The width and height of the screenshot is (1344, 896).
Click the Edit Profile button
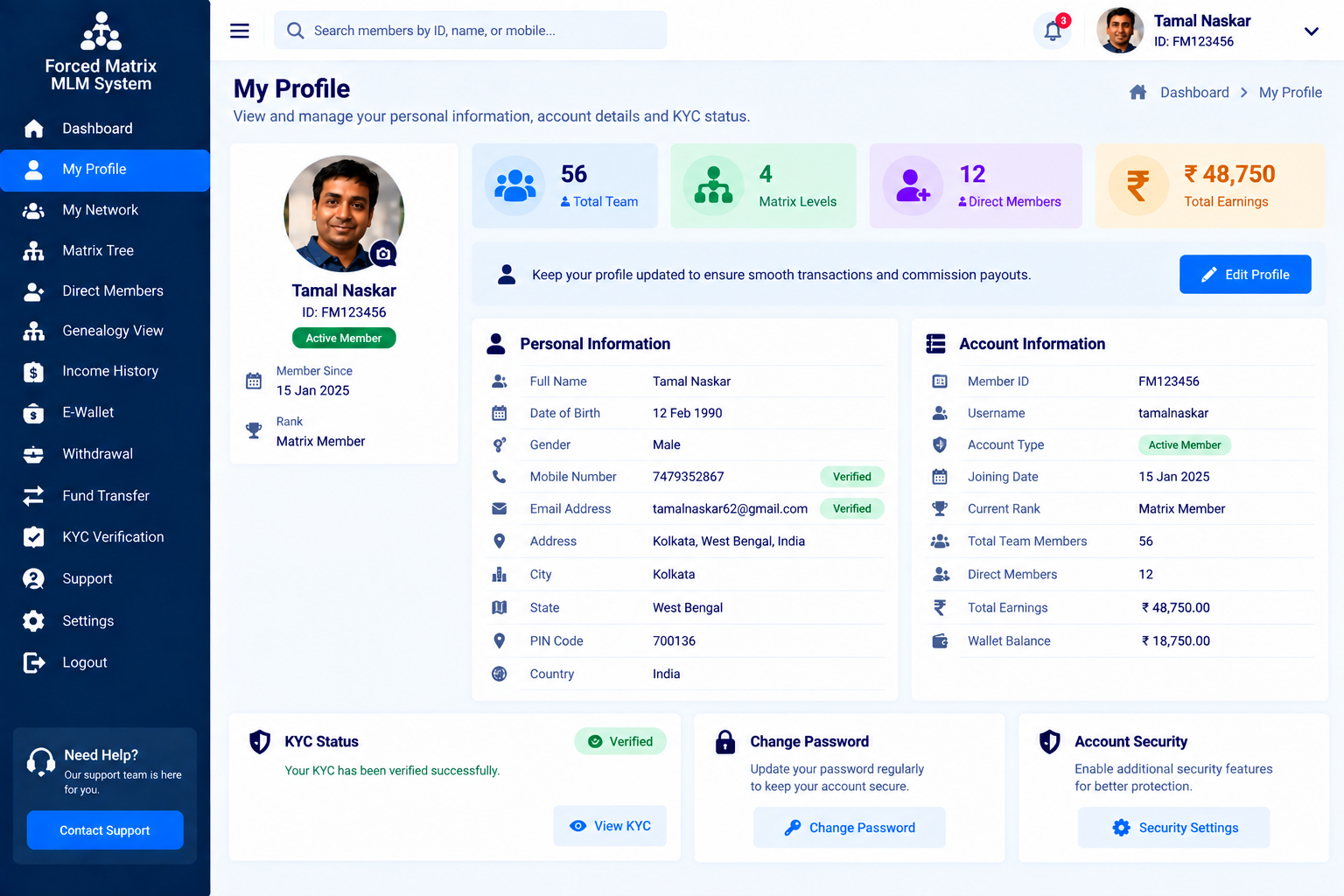[x=1245, y=275]
